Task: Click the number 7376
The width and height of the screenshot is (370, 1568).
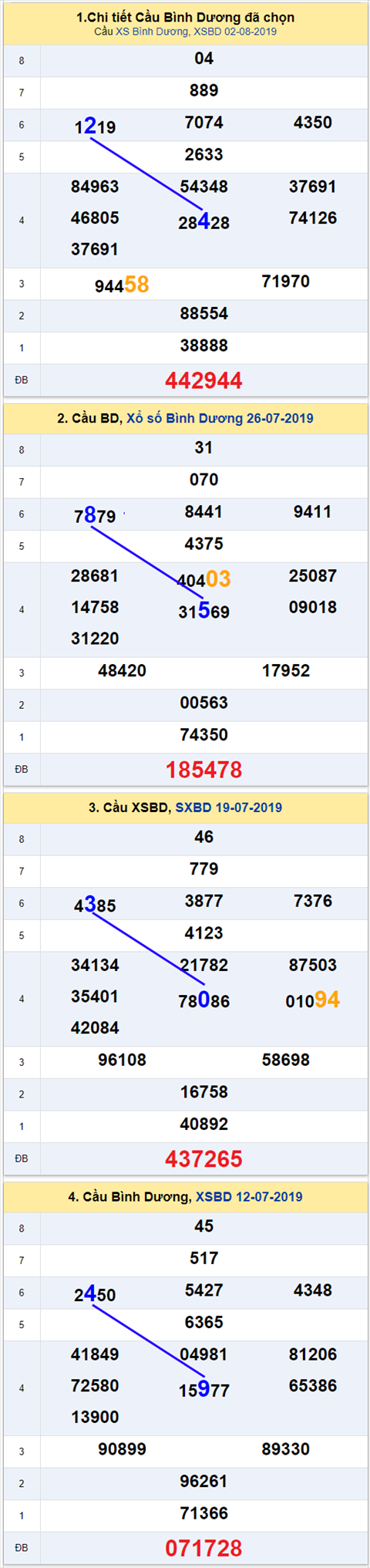Action: pos(312,902)
